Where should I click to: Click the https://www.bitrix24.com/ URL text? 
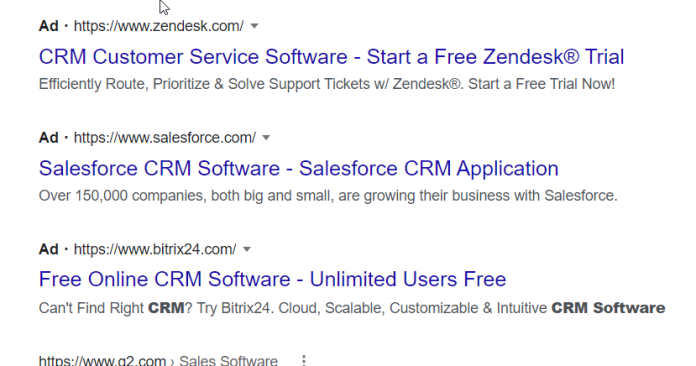click(x=155, y=249)
